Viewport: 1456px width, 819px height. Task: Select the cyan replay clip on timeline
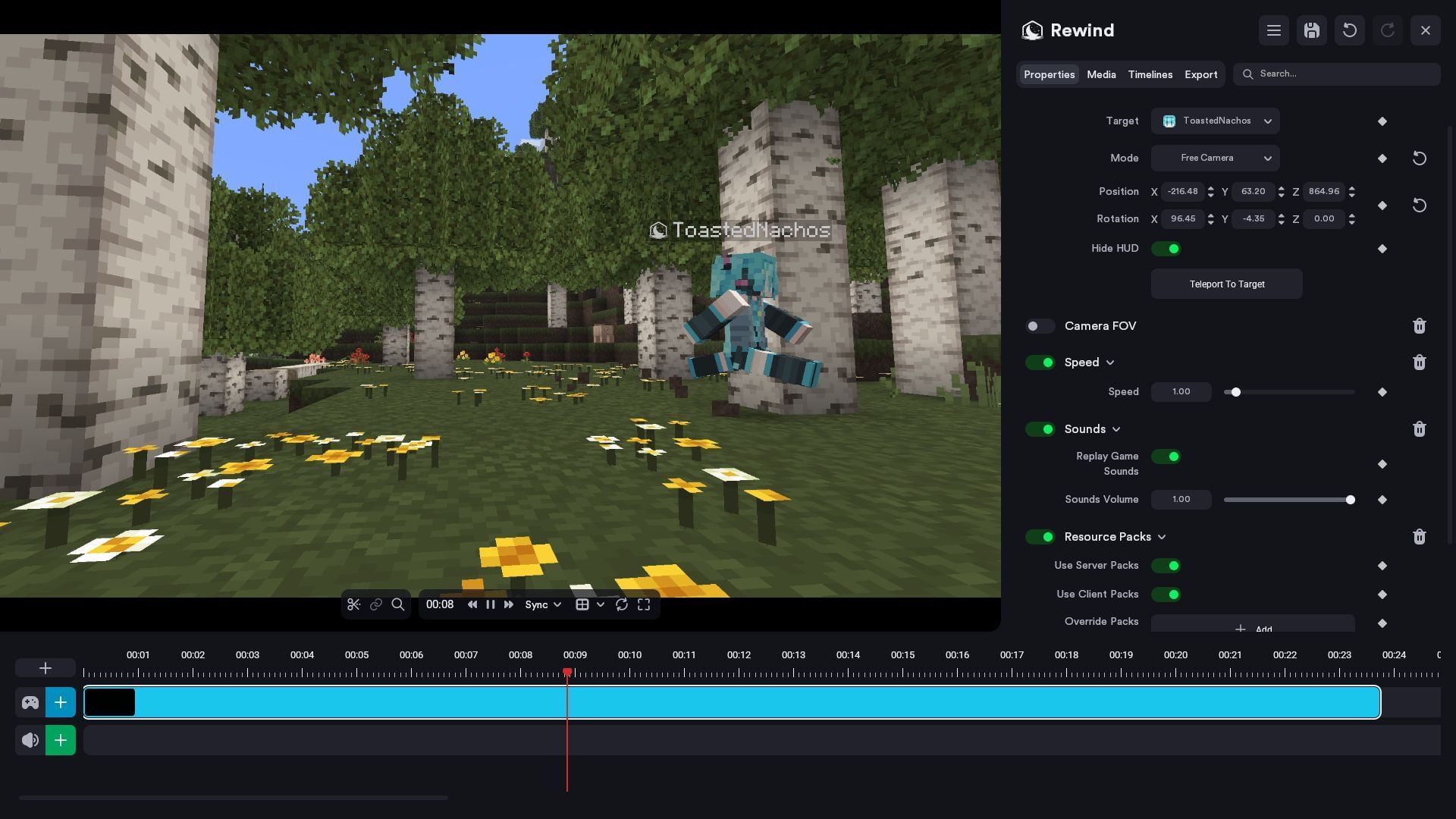(x=732, y=702)
